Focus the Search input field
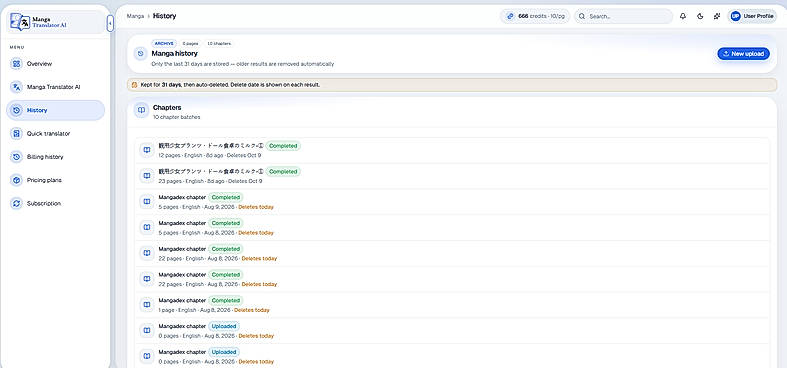The height and width of the screenshot is (368, 787). 623,16
